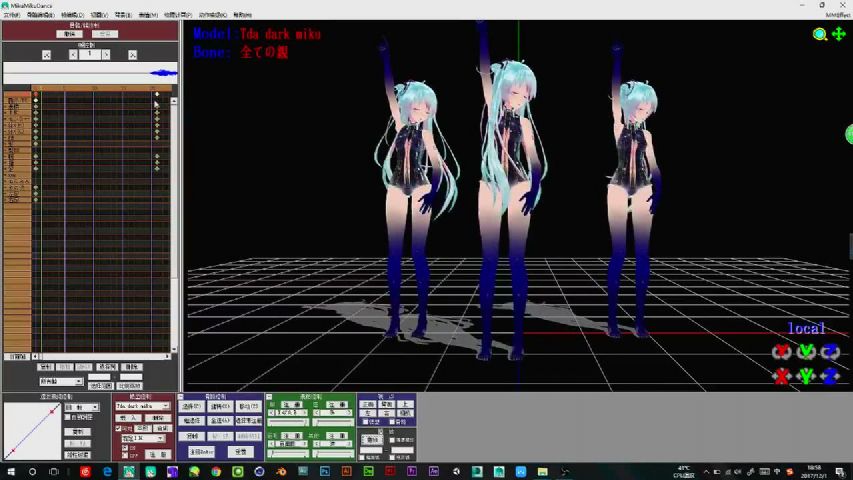Image resolution: width=853 pixels, height=480 pixels.
Task: Open Photoshop from the taskbar
Action: click(325, 471)
